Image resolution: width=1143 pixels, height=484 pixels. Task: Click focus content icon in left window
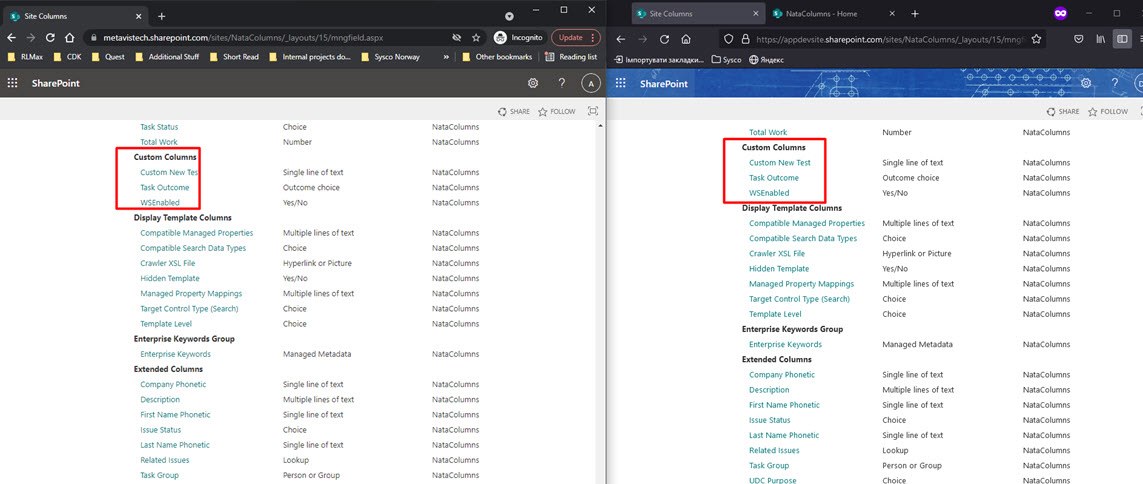point(593,112)
